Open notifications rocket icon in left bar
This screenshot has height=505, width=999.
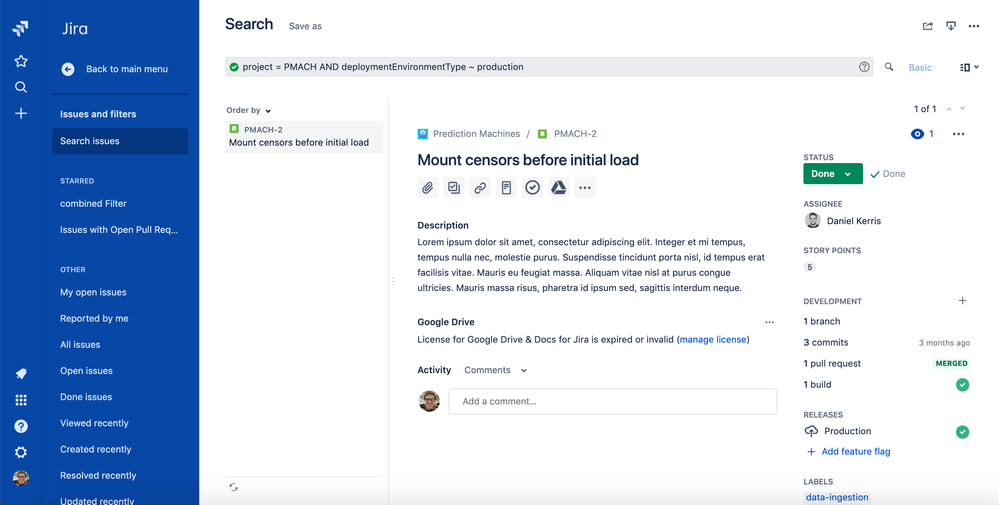pos(21,374)
